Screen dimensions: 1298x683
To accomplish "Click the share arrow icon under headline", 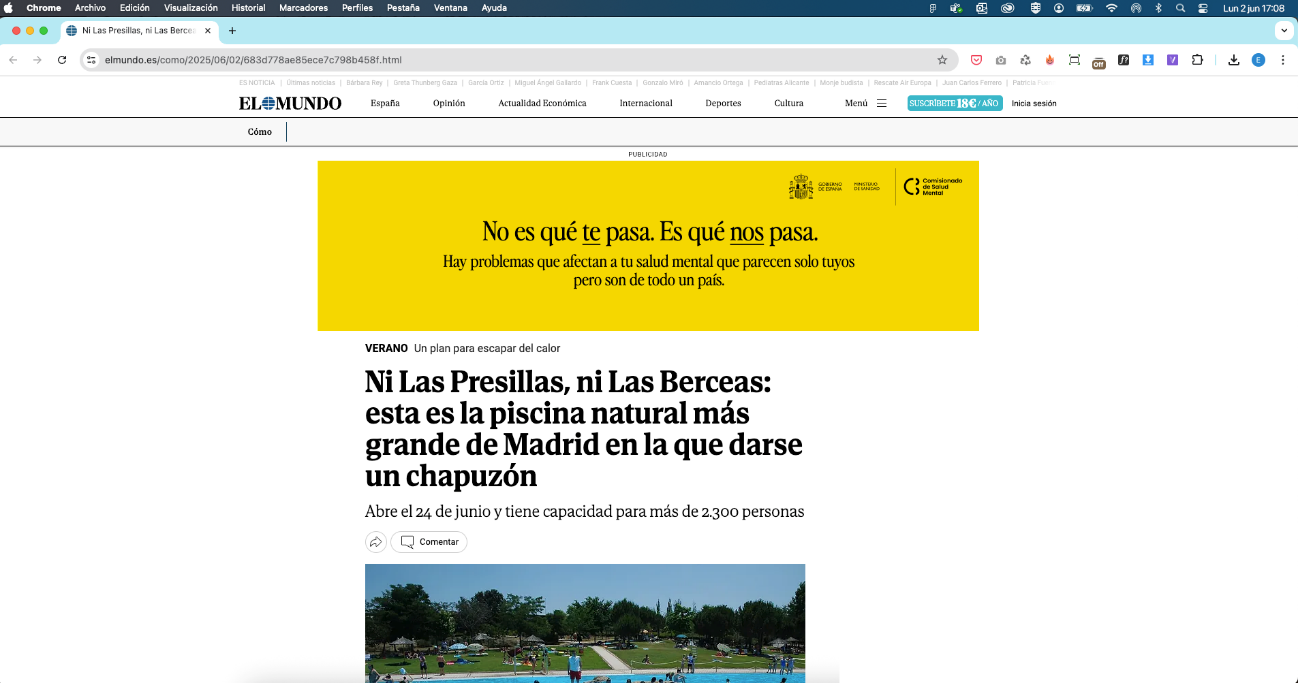I will click(375, 542).
